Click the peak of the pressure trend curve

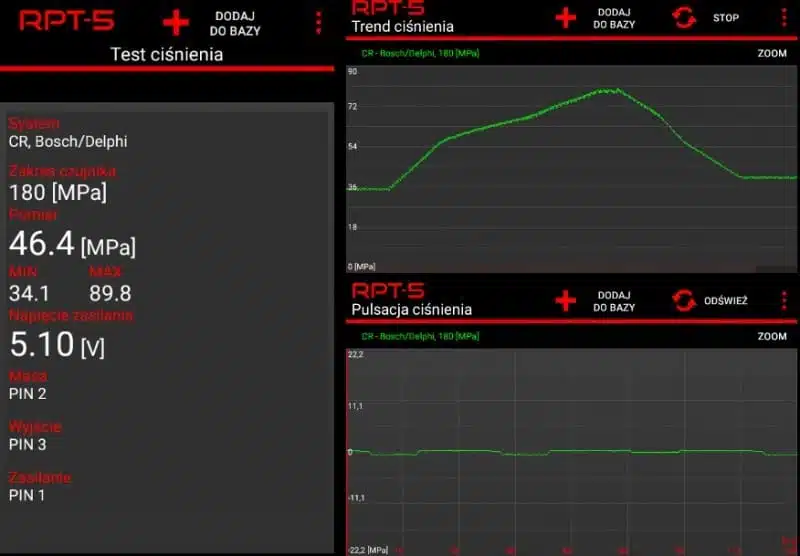click(x=612, y=89)
